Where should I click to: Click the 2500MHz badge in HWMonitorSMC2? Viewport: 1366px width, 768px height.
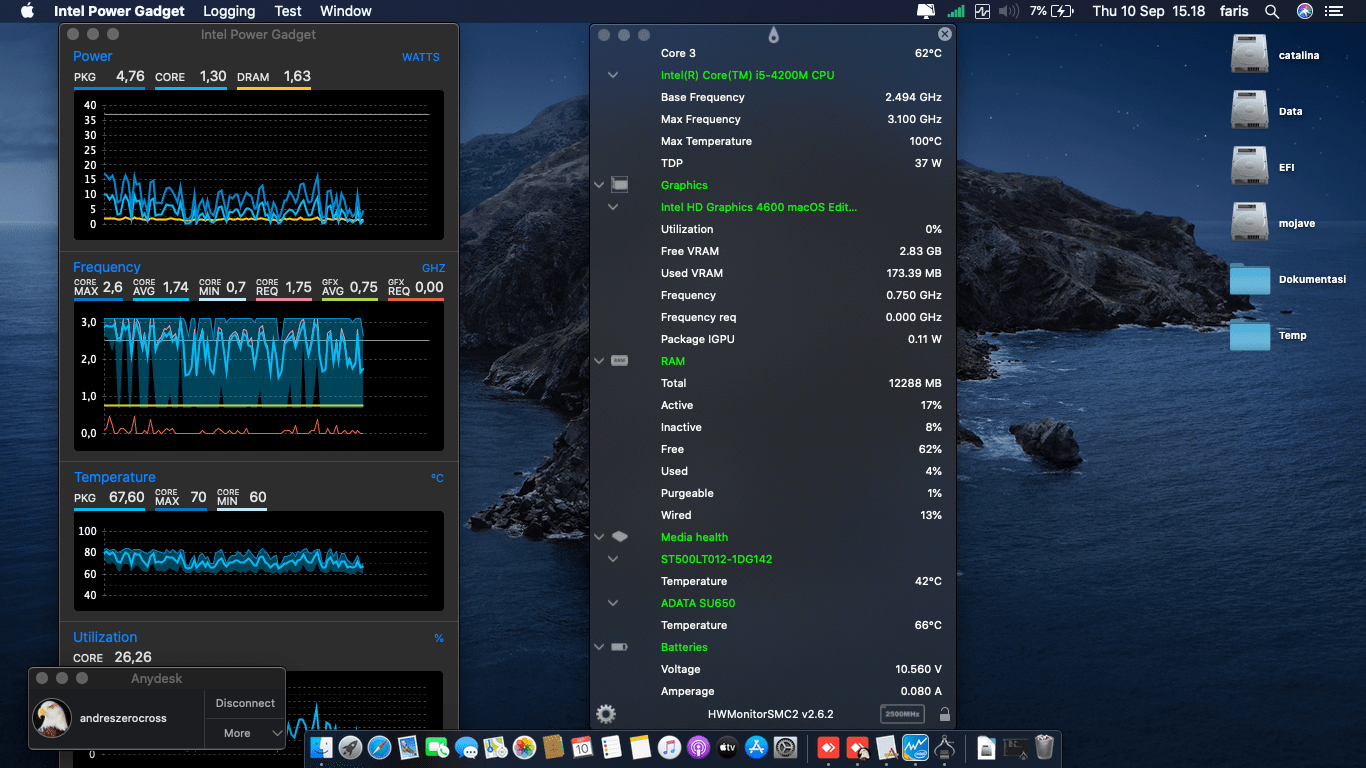[902, 714]
